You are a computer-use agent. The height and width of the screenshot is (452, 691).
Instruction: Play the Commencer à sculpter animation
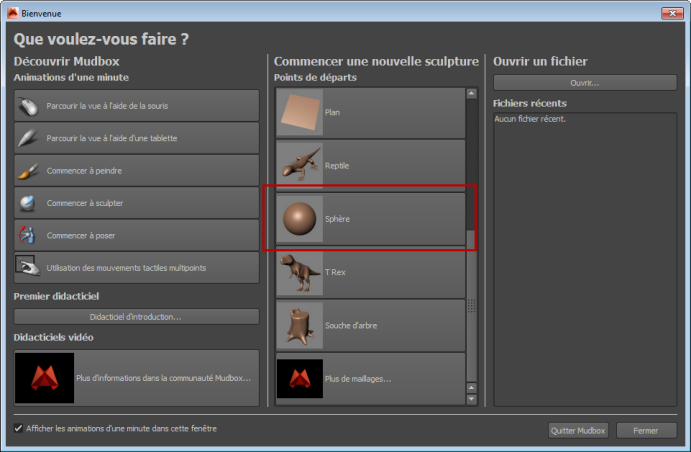coord(137,203)
